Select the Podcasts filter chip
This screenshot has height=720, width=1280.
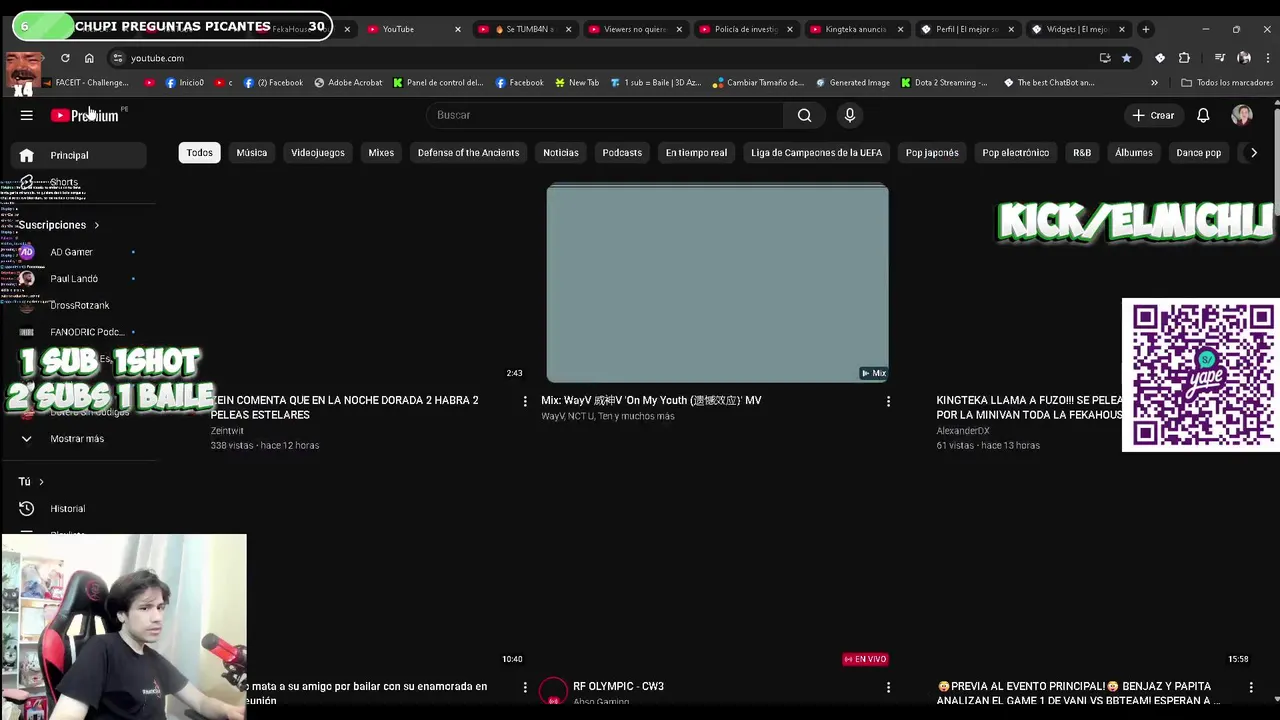pyautogui.click(x=622, y=153)
